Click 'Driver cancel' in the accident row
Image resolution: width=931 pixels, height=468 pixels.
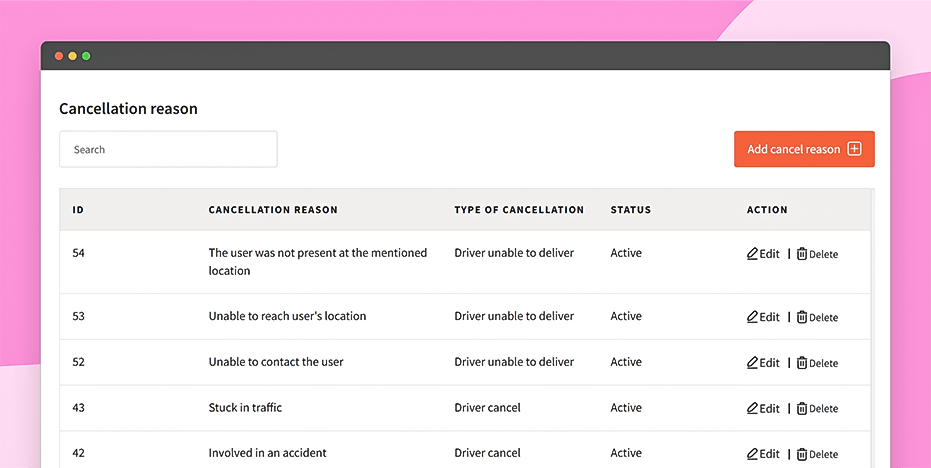pyautogui.click(x=487, y=453)
